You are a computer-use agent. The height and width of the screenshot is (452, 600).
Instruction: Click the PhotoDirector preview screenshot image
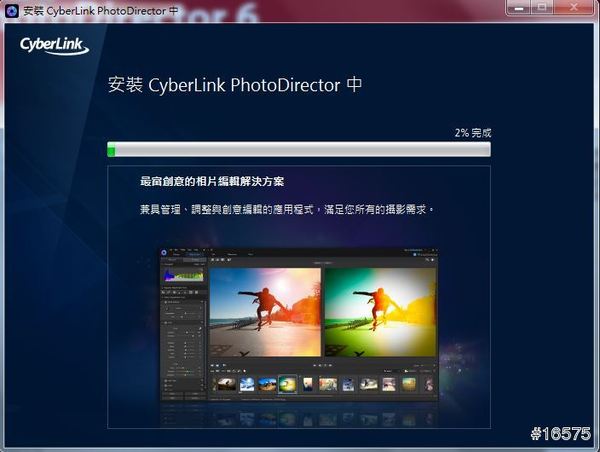click(299, 325)
